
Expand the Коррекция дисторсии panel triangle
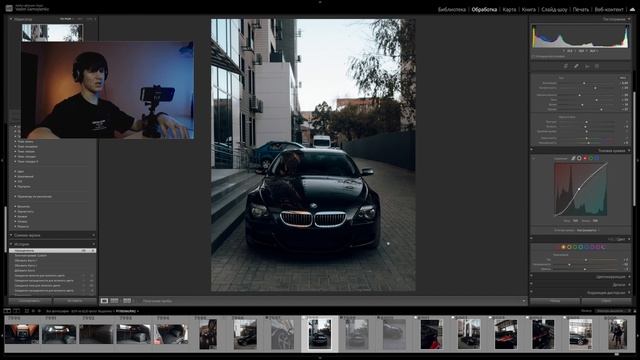(x=629, y=293)
